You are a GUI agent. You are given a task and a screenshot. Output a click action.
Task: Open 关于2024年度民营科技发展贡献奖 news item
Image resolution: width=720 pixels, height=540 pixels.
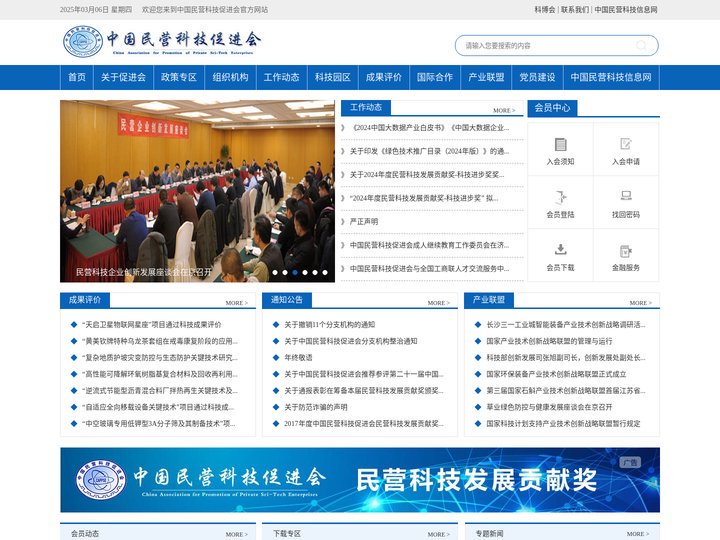pos(427,174)
